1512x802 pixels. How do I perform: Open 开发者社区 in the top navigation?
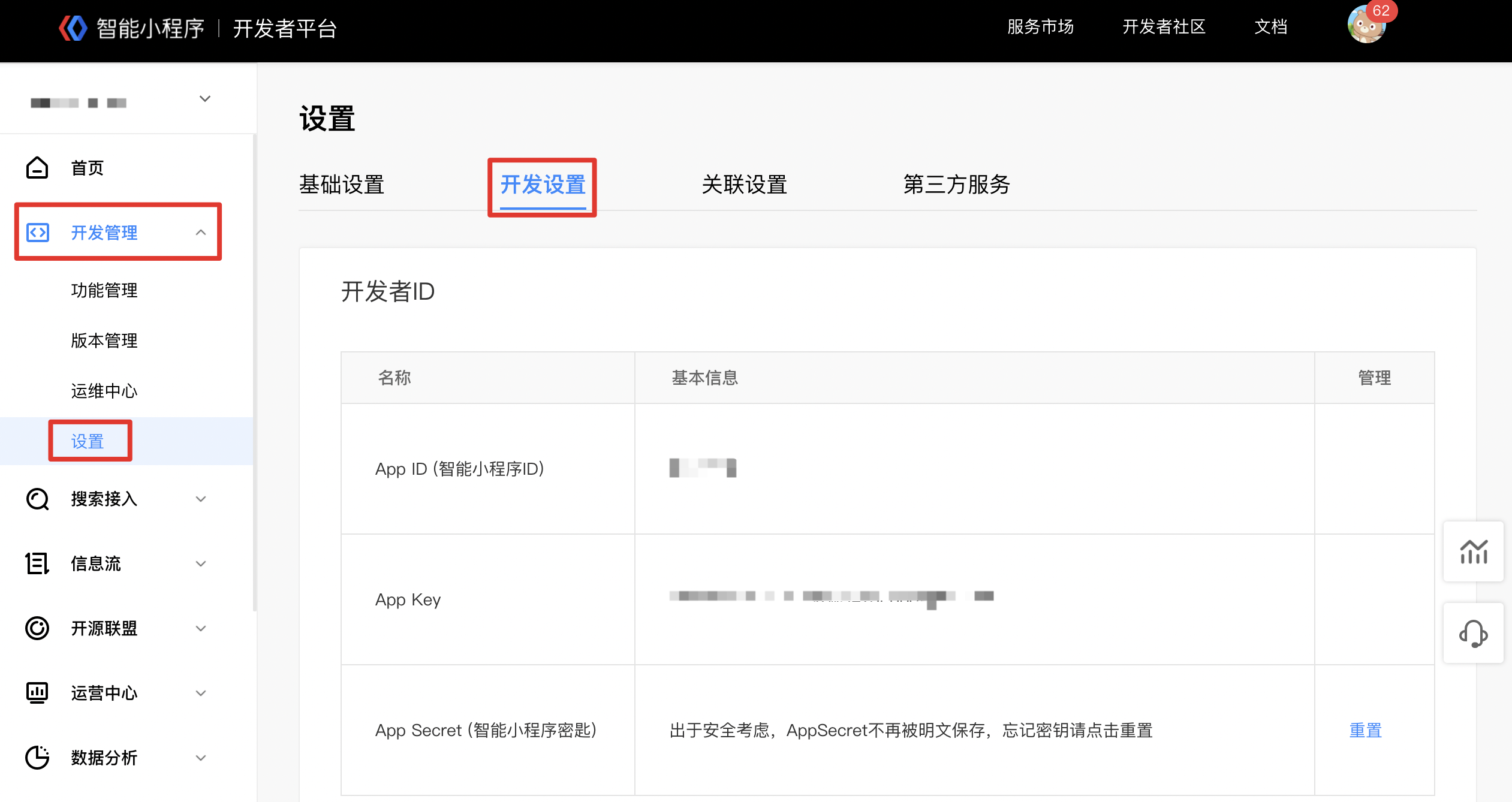[x=1164, y=27]
